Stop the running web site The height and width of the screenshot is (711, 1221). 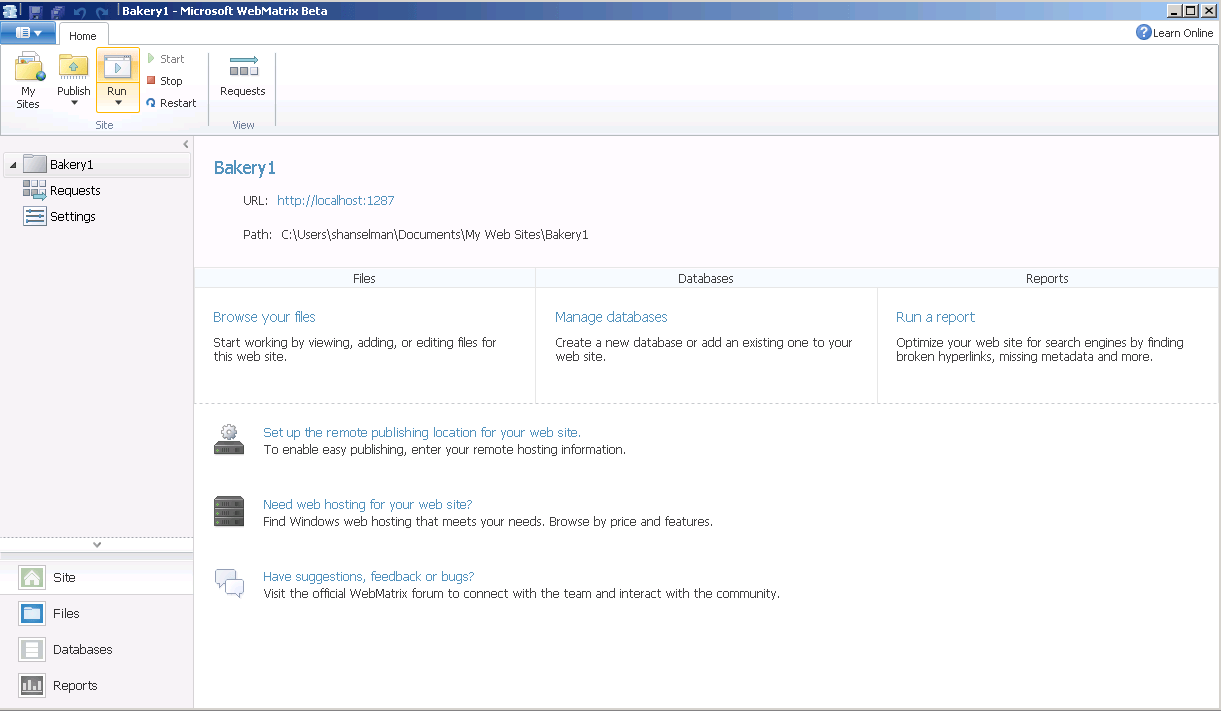pos(164,81)
